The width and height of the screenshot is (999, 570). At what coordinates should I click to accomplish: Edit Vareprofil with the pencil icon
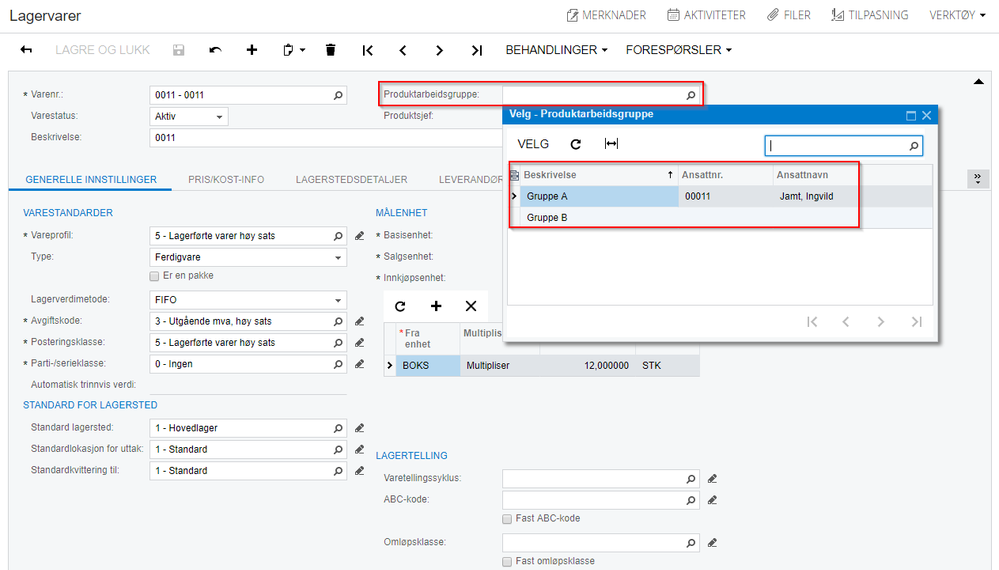click(x=359, y=236)
